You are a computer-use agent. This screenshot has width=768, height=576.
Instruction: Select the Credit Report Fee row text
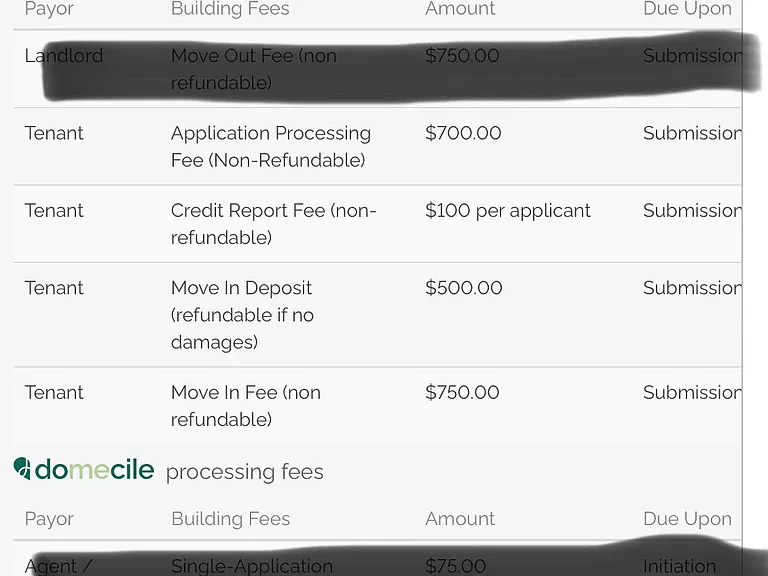pos(273,224)
